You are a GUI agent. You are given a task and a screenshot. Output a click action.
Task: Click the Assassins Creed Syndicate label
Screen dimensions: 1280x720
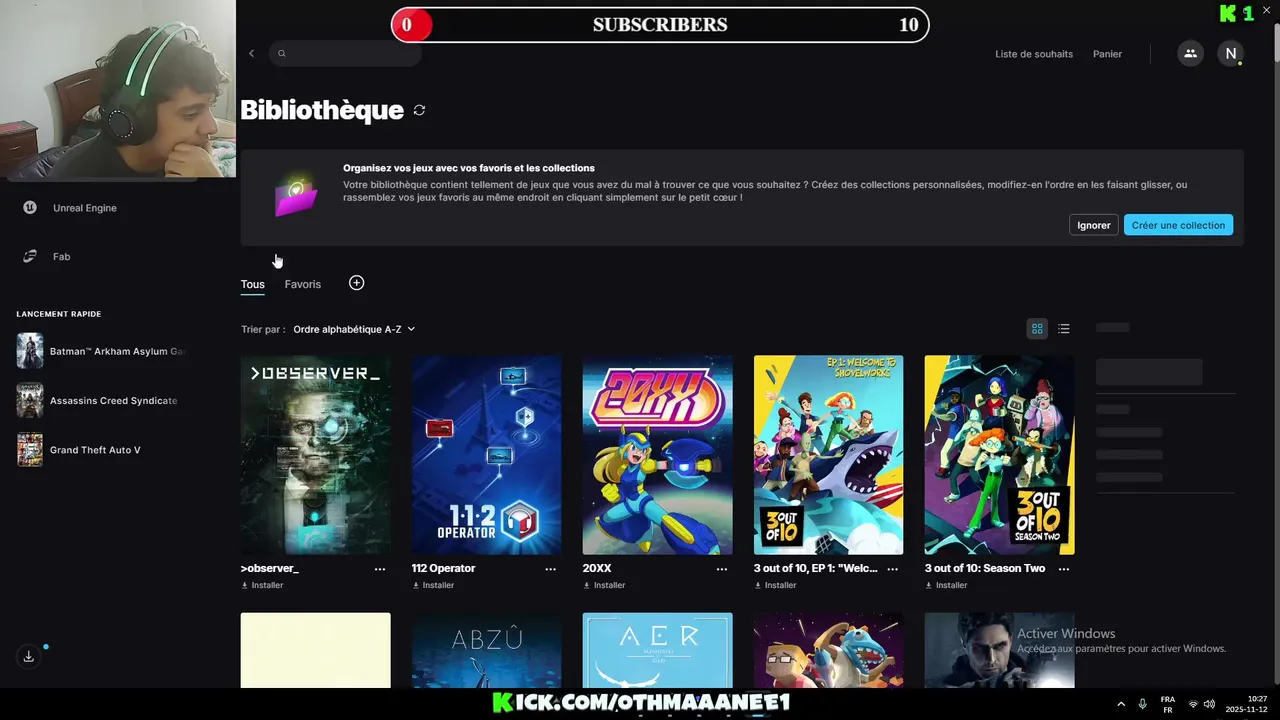[113, 401]
